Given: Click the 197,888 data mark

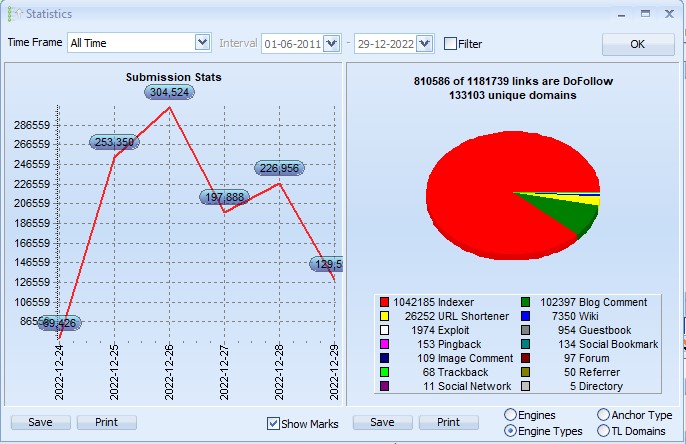Looking at the screenshot, I should [224, 197].
